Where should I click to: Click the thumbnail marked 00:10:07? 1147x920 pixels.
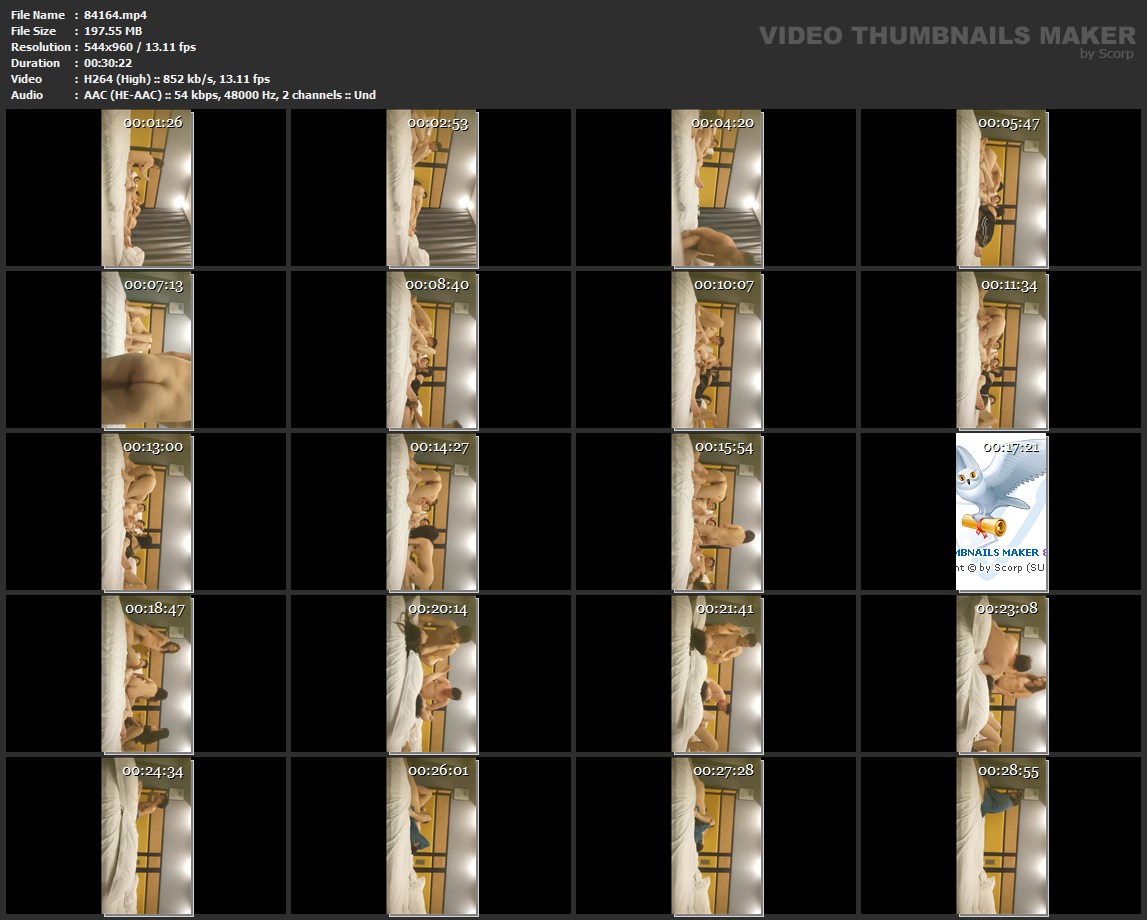pos(717,350)
